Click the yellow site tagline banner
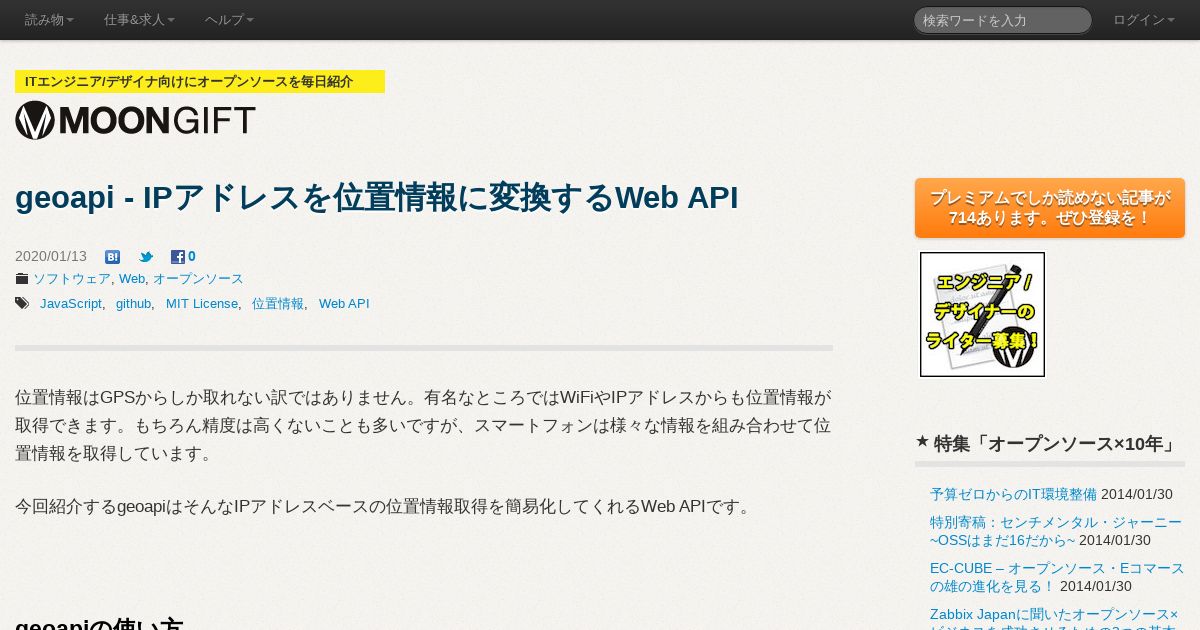The width and height of the screenshot is (1200, 630). tap(200, 82)
